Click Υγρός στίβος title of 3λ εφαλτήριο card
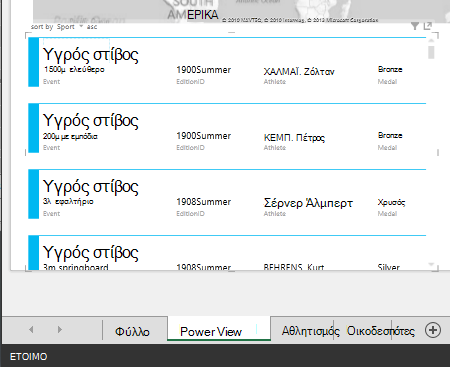The height and width of the screenshot is (367, 450). tap(91, 187)
